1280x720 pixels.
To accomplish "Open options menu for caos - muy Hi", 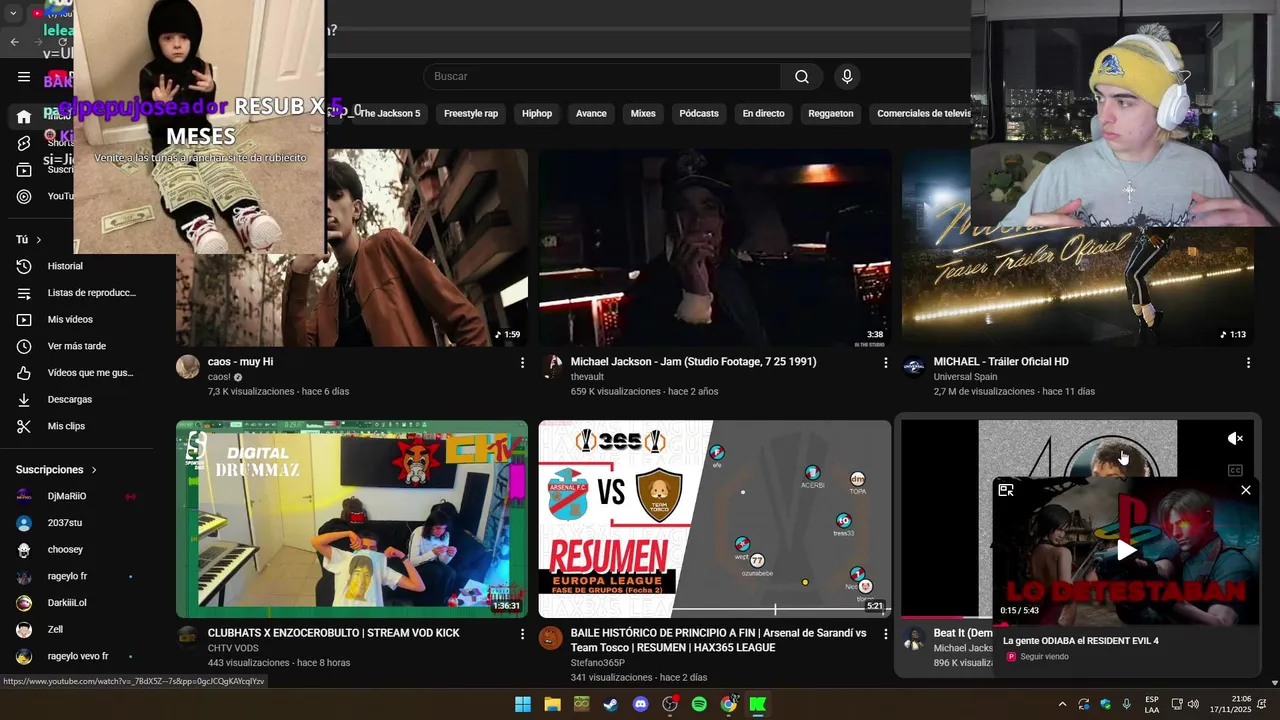I will coord(522,363).
